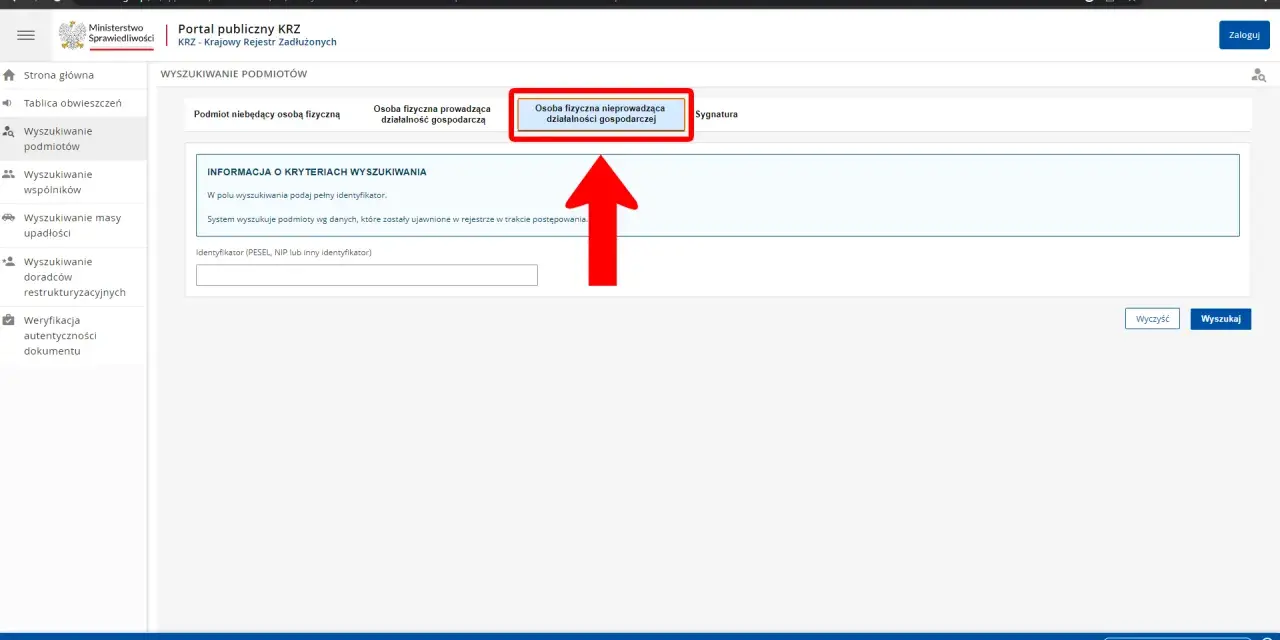Image resolution: width=1280 pixels, height=640 pixels.
Task: Click the megaphone icon for Tablica obwieszczeń
Action: tap(8, 103)
